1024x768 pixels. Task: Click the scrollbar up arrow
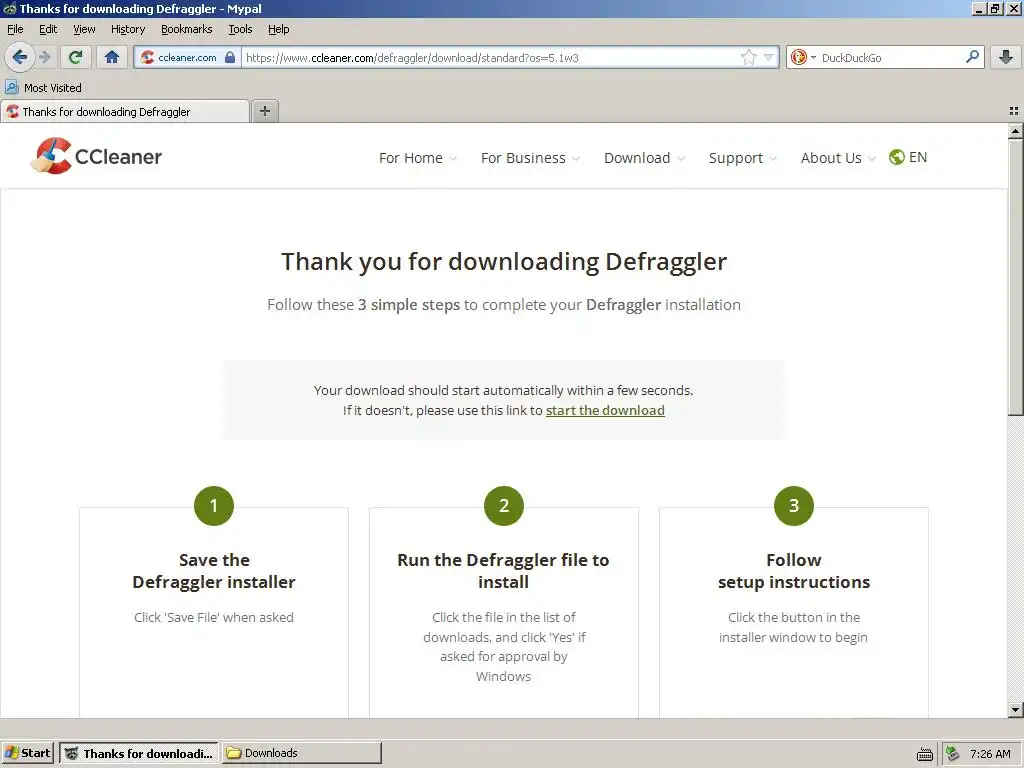click(1016, 131)
